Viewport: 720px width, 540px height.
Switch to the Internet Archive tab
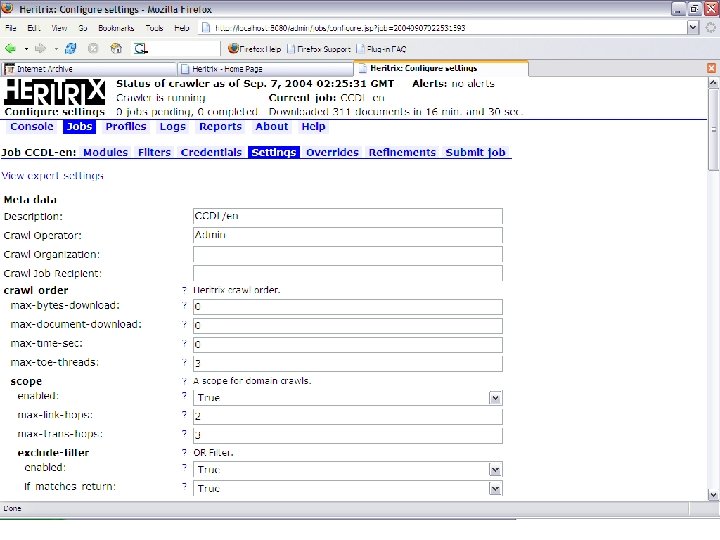click(x=89, y=69)
